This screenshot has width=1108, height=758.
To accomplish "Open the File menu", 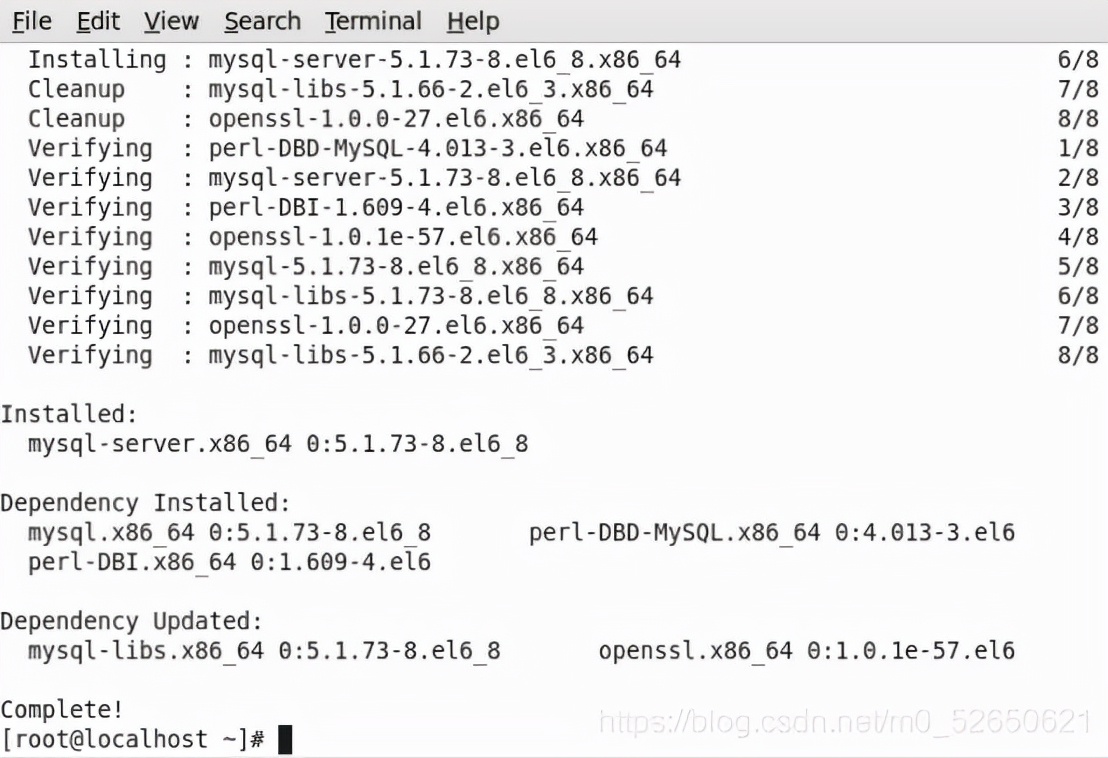I will pyautogui.click(x=32, y=21).
